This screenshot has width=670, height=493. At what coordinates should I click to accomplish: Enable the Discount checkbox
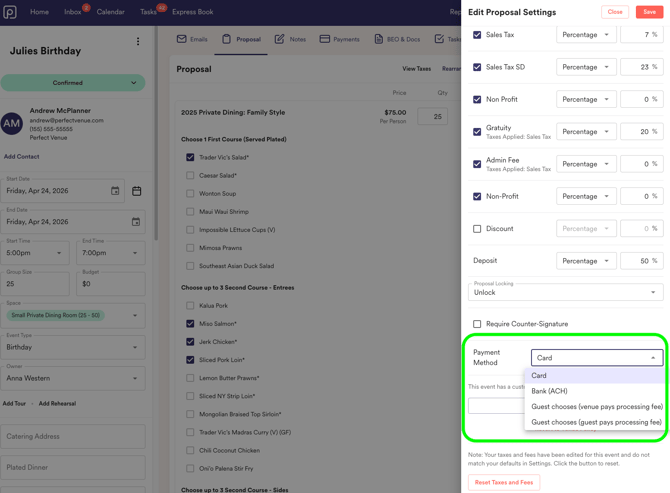[477, 229]
